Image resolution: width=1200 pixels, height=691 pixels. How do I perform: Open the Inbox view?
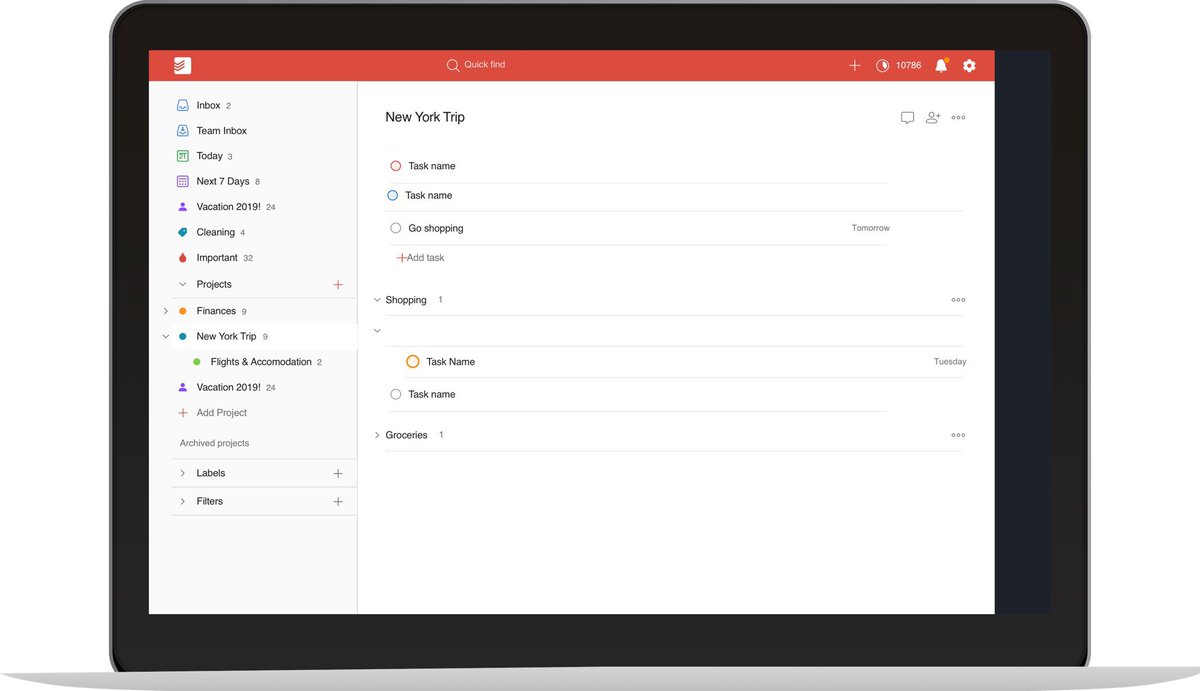(x=208, y=105)
